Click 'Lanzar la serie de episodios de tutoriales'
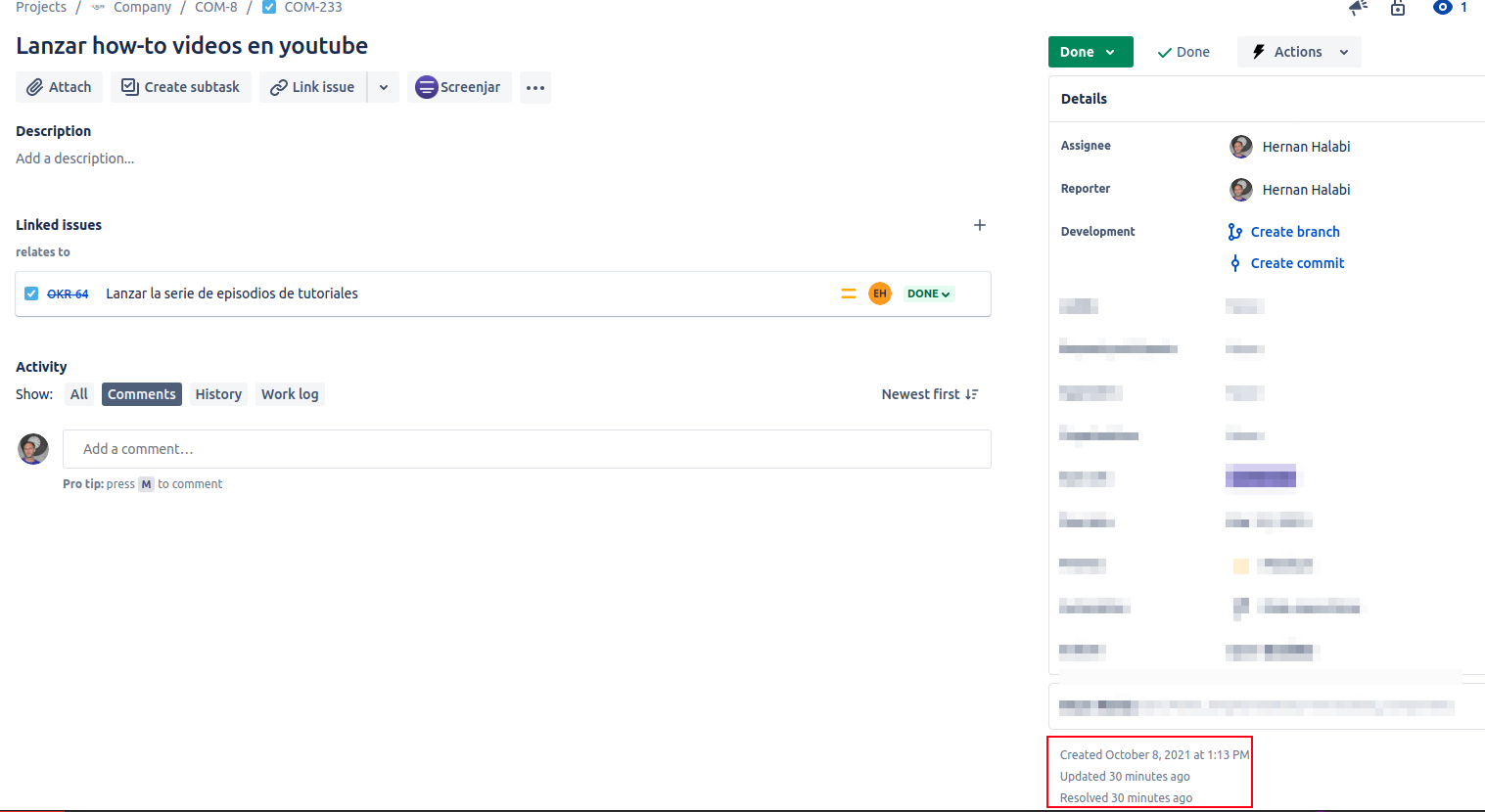The image size is (1485, 812). [232, 293]
